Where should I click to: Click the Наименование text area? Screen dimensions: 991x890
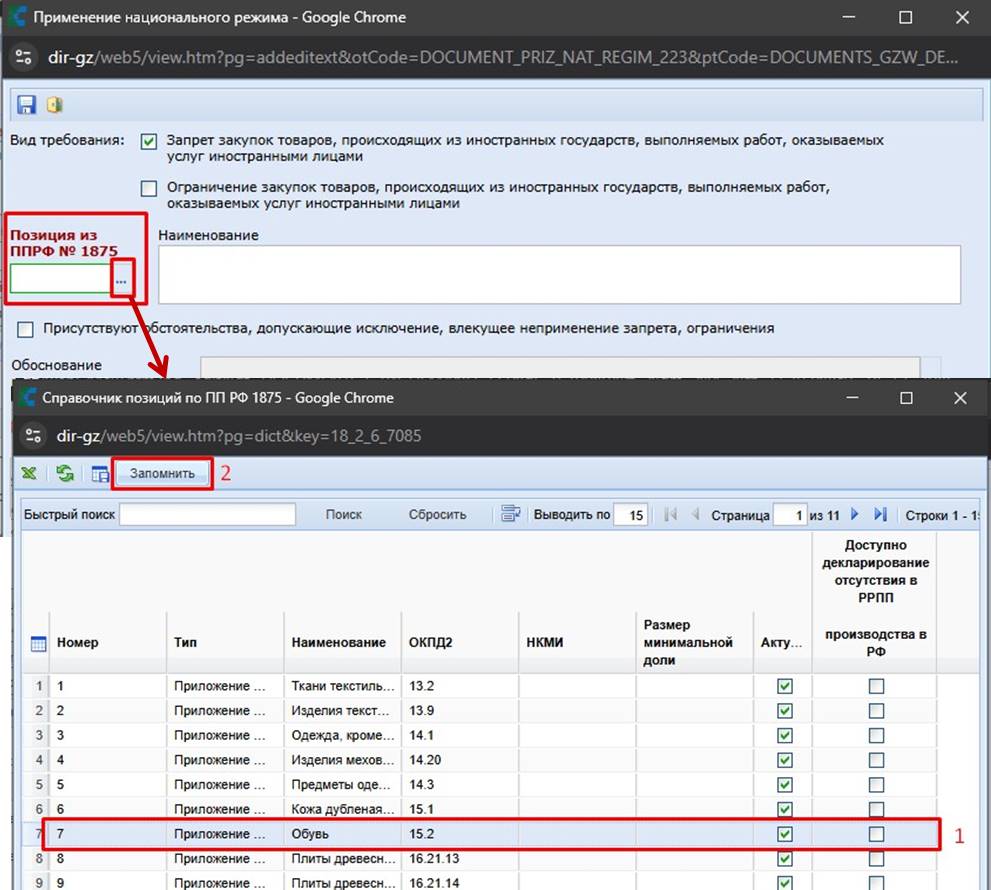[x=559, y=274]
